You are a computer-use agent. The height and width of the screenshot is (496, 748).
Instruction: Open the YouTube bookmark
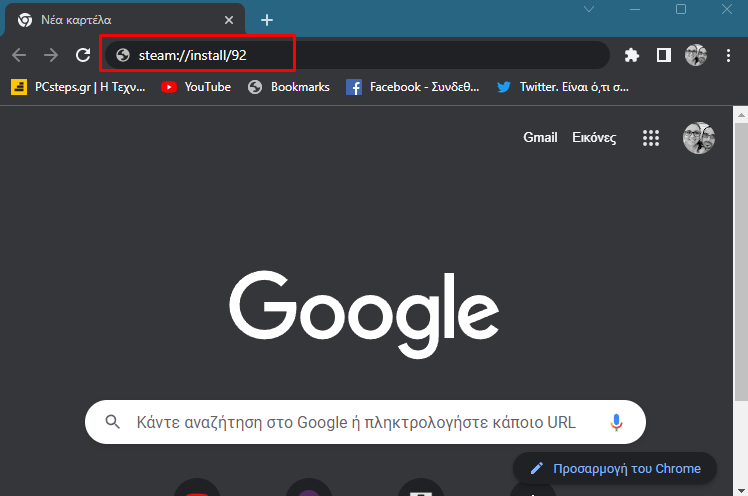196,87
